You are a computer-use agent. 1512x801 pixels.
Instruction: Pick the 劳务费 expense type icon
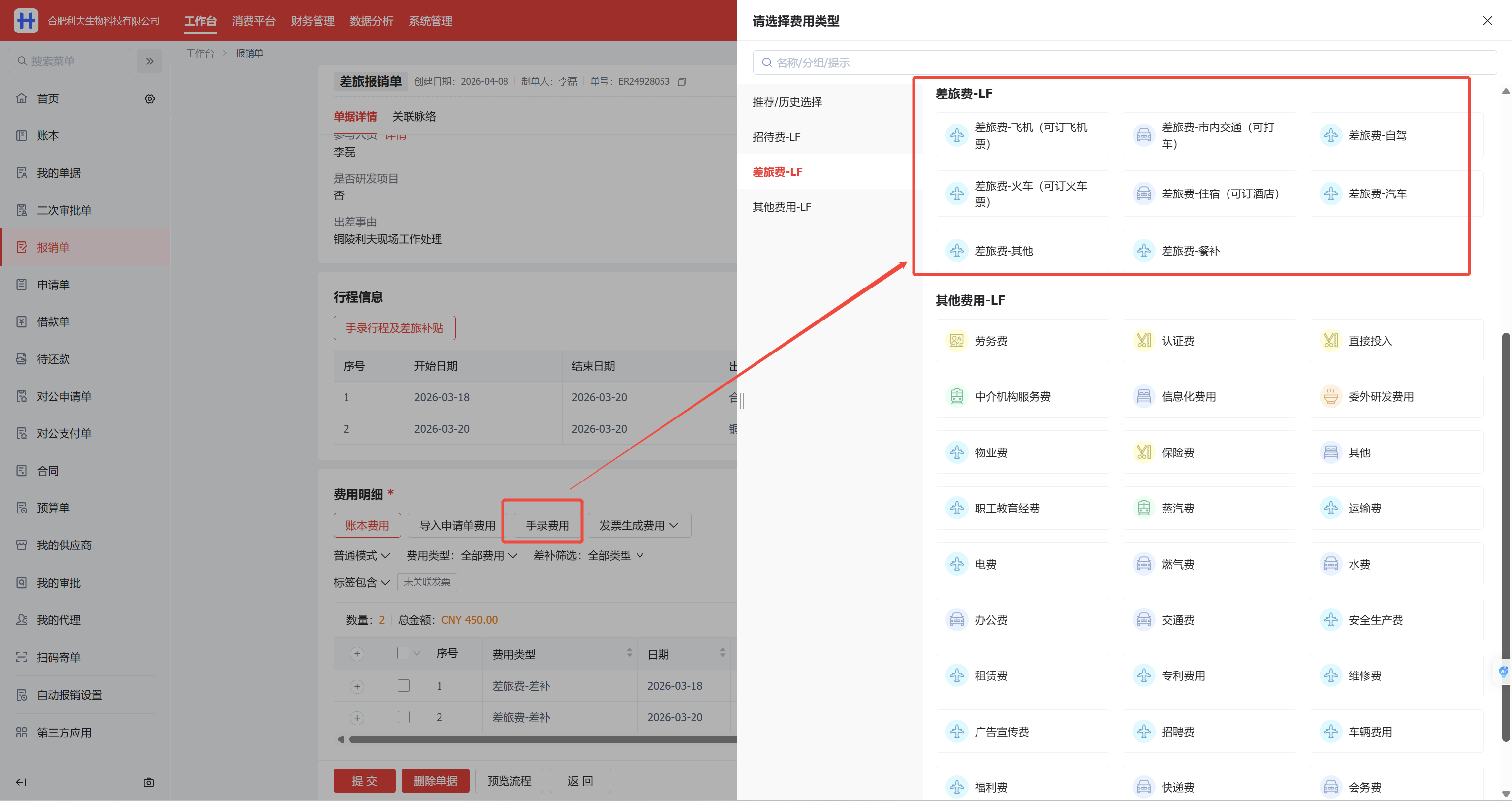click(957, 341)
